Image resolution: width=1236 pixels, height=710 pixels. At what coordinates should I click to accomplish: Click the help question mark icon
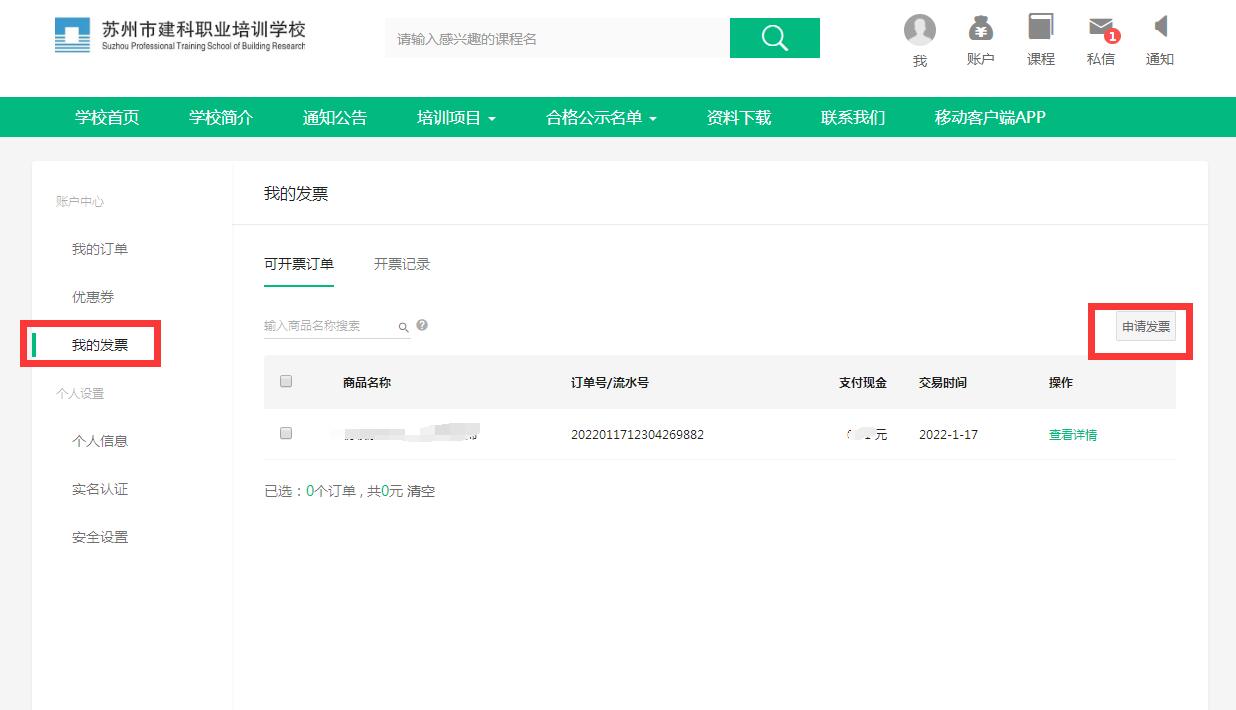click(422, 326)
